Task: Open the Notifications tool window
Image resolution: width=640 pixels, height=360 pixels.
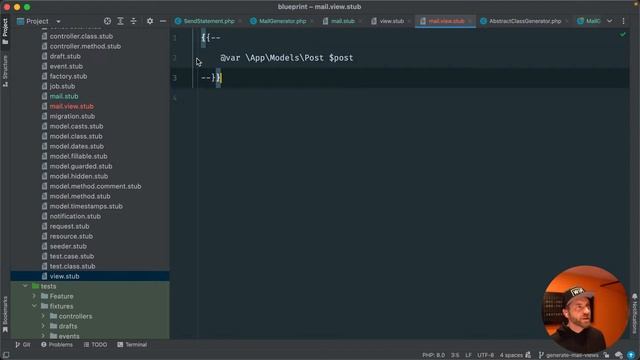Action: [x=635, y=313]
